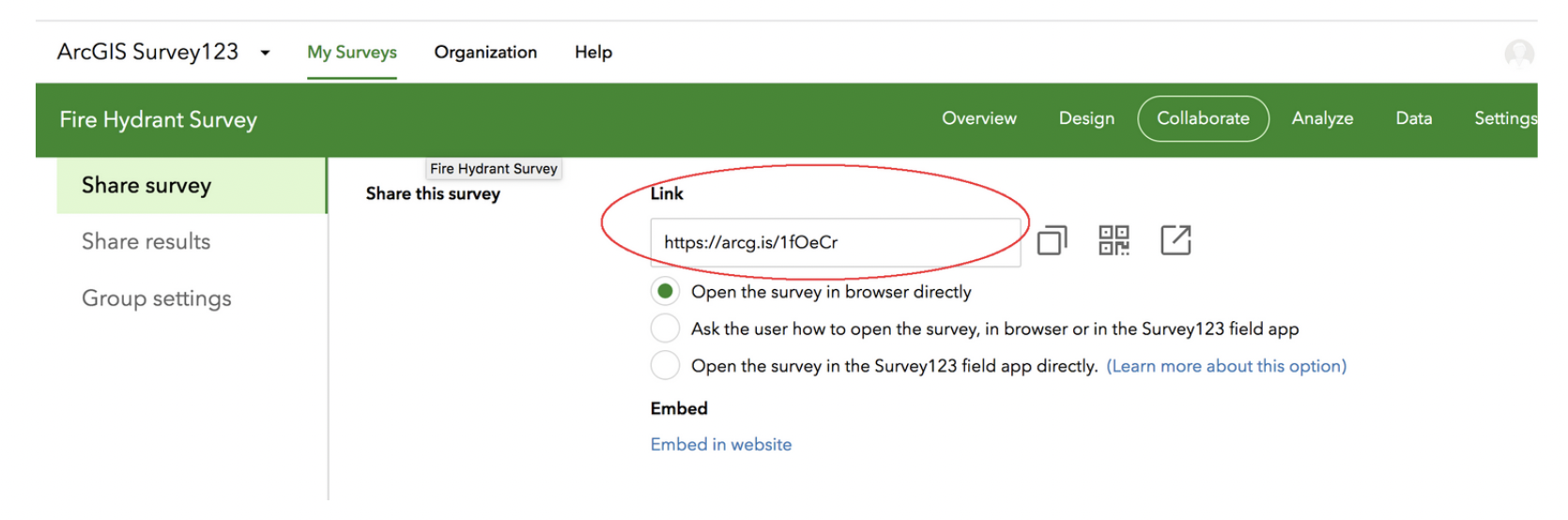1568x520 pixels.
Task: Switch to the Design tab
Action: point(1086,118)
